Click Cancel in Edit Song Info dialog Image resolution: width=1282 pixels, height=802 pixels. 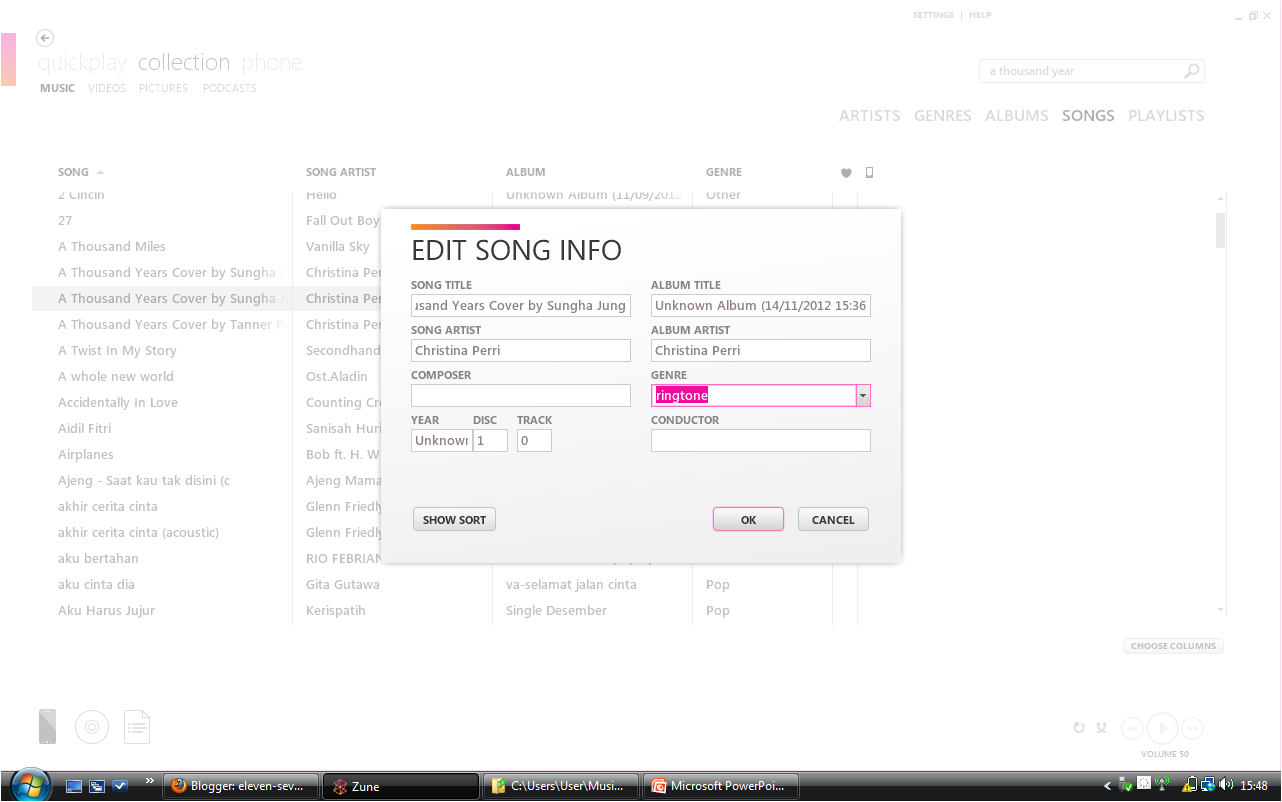pyautogui.click(x=833, y=520)
